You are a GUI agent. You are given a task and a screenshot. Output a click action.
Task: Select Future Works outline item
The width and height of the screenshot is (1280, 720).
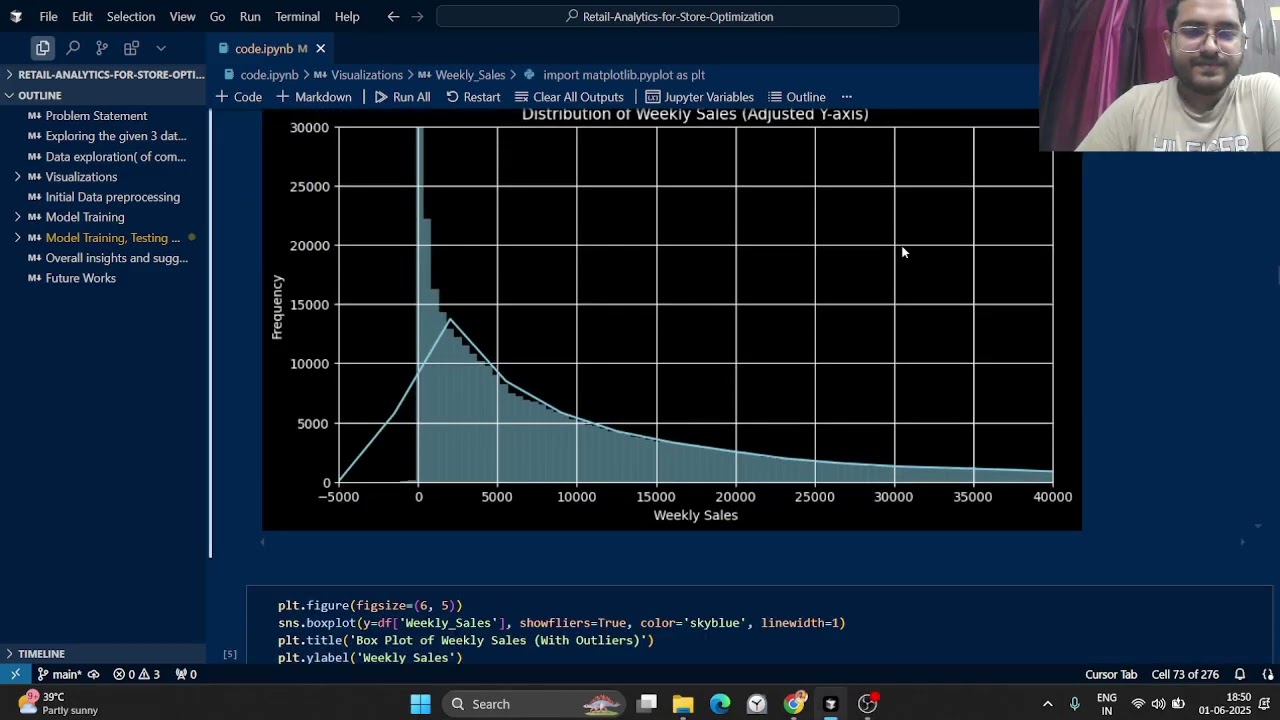click(x=80, y=278)
